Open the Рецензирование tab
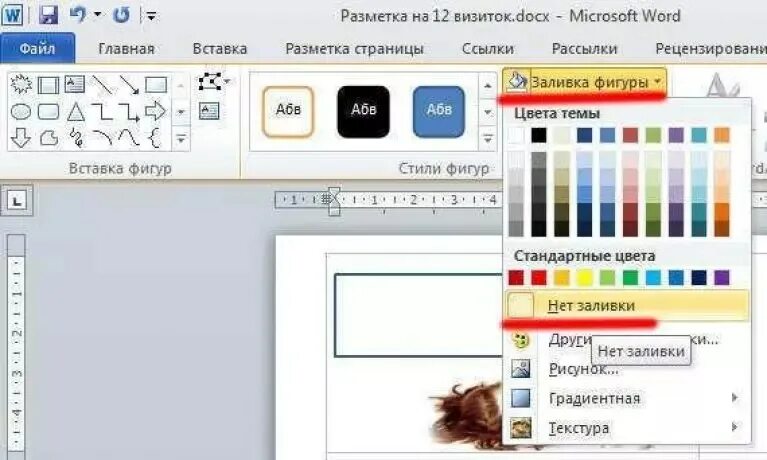This screenshot has height=460, width=767. point(709,48)
